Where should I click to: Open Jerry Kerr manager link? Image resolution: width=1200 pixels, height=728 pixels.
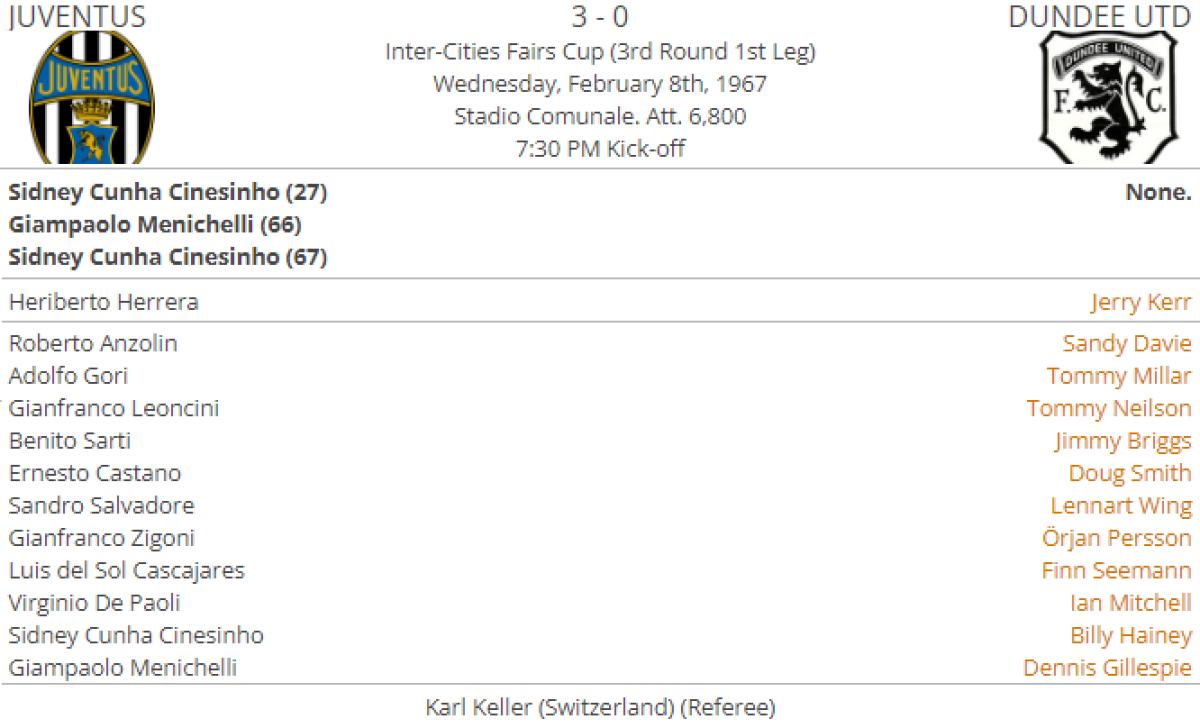tap(1140, 302)
